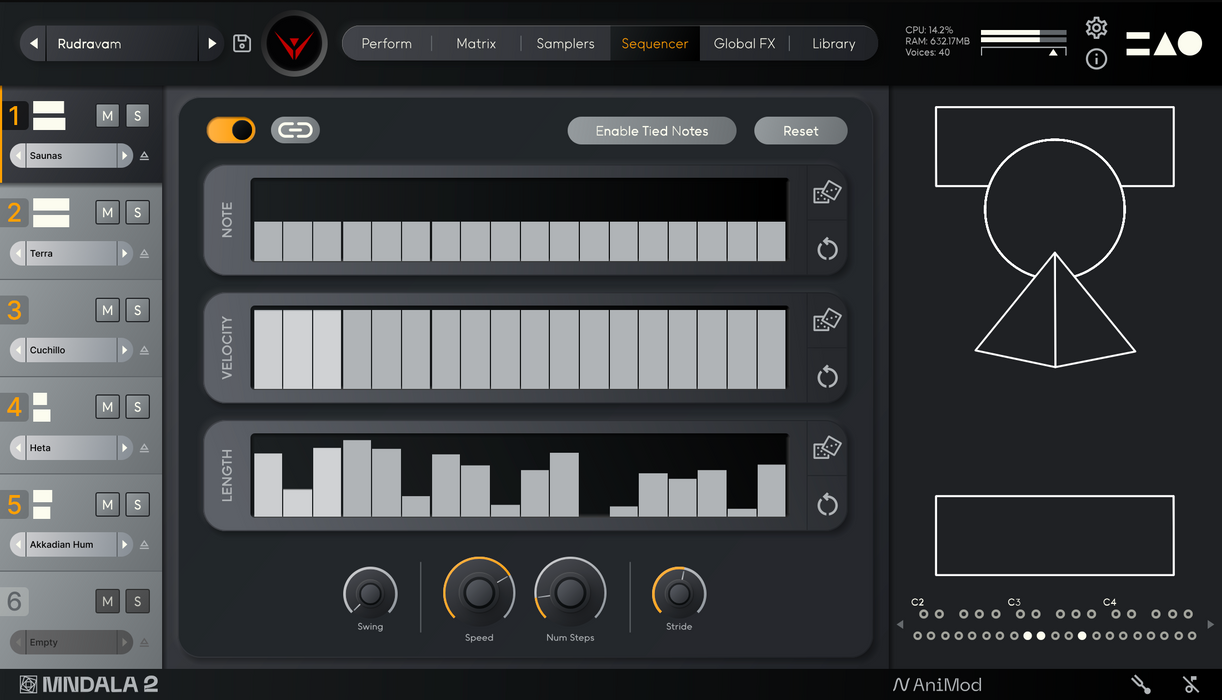
Task: Click the save preset floppy disk icon
Action: (242, 43)
